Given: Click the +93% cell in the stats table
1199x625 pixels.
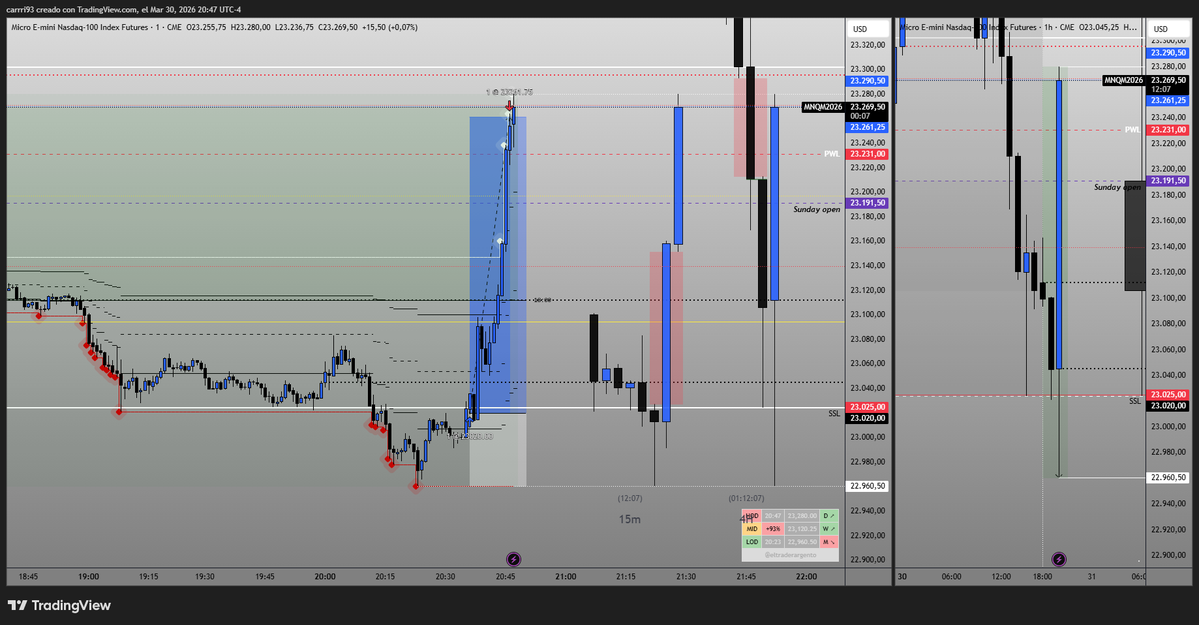Looking at the screenshot, I should [x=773, y=529].
